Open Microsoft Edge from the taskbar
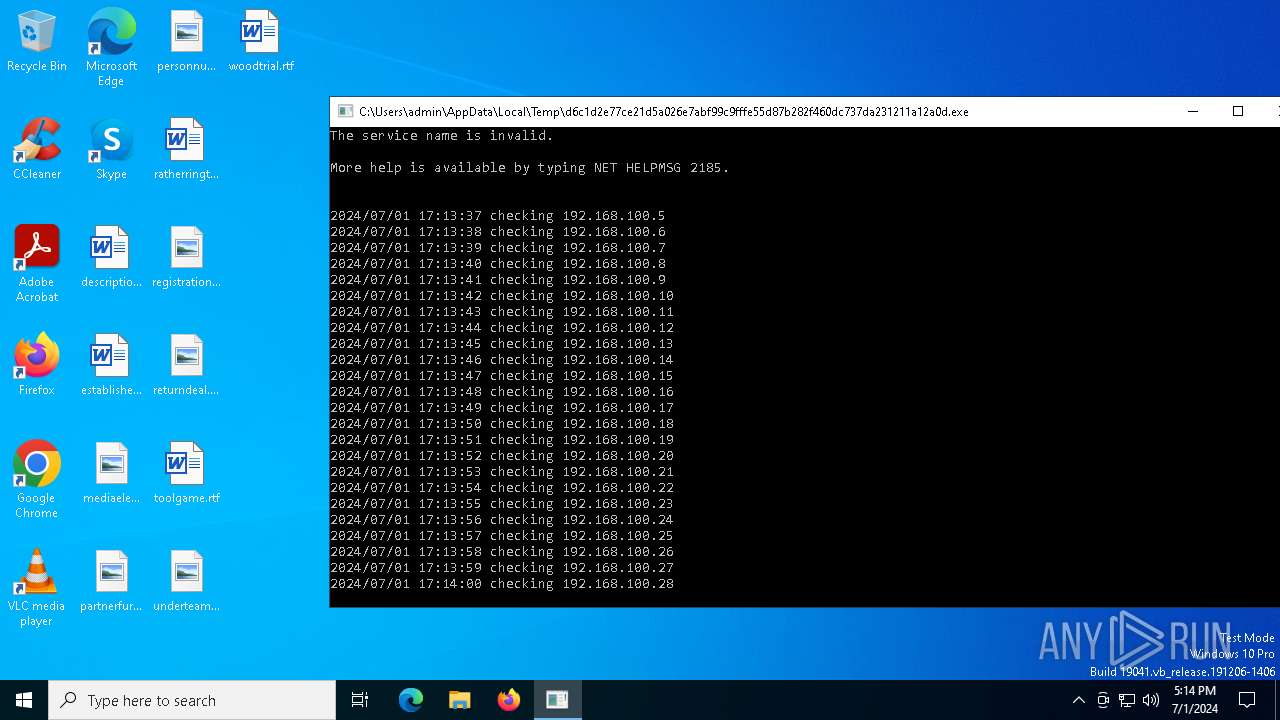Image resolution: width=1280 pixels, height=720 pixels. (x=411, y=700)
